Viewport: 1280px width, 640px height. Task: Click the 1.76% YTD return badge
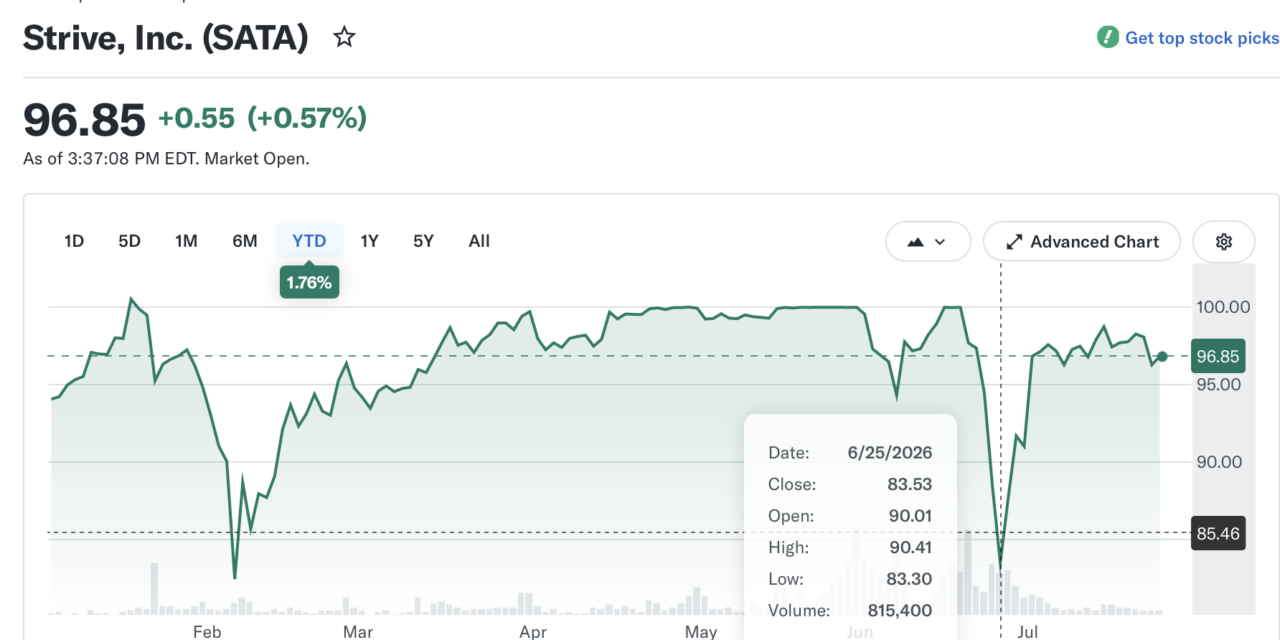coord(309,282)
